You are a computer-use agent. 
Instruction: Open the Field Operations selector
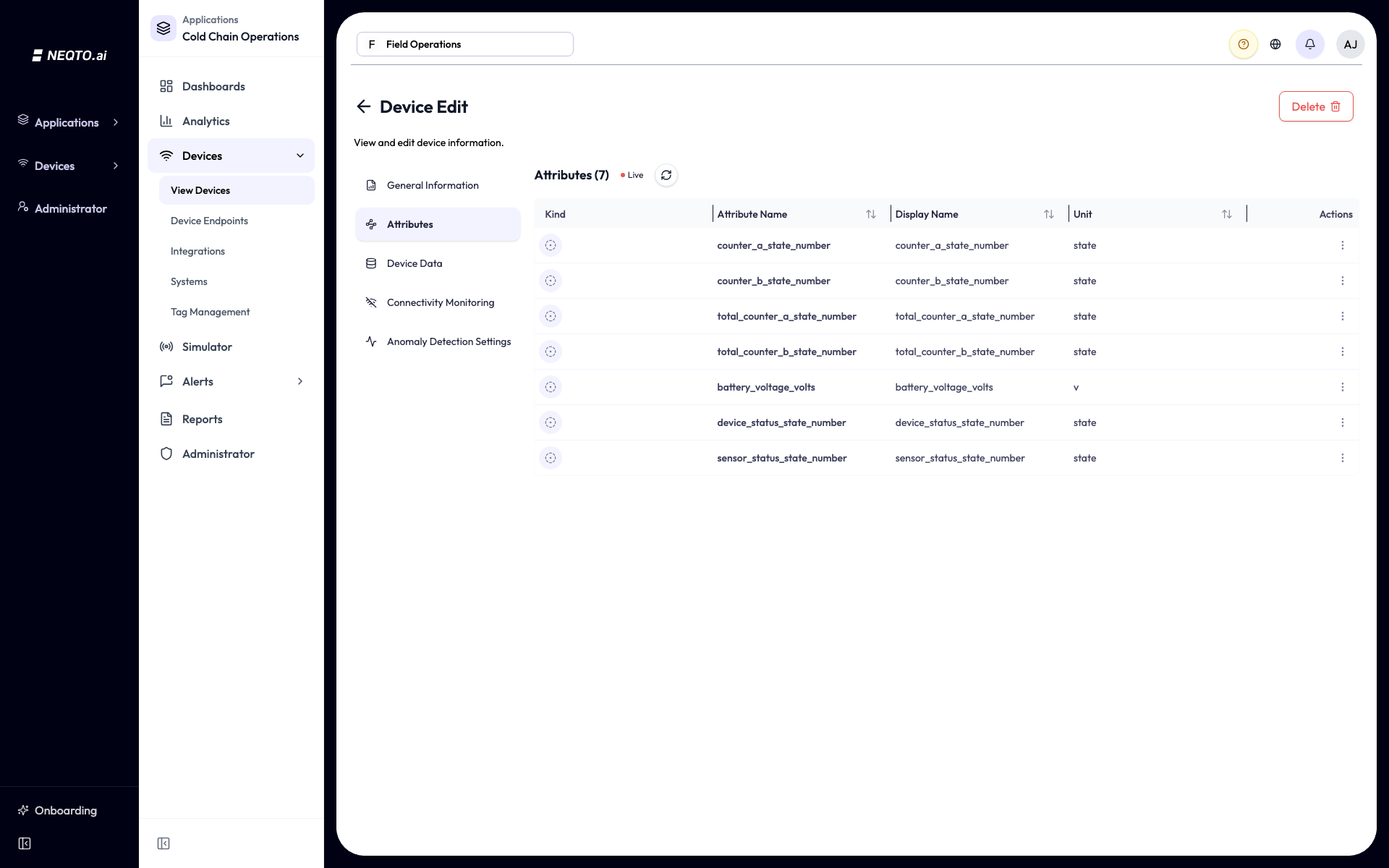click(465, 44)
